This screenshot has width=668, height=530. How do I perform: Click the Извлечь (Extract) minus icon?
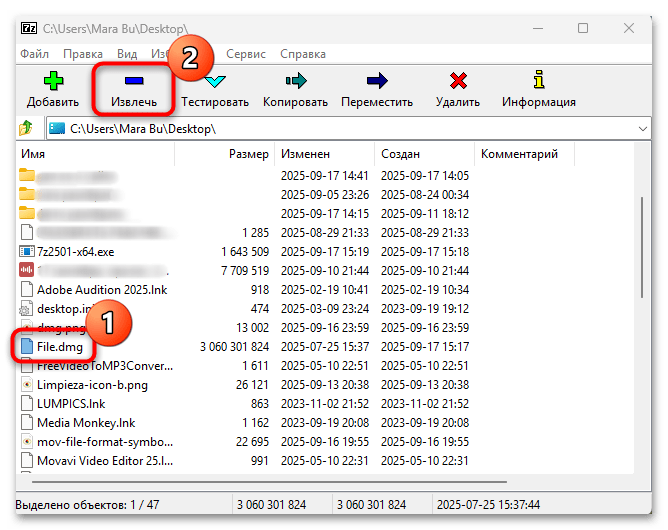pos(134,80)
